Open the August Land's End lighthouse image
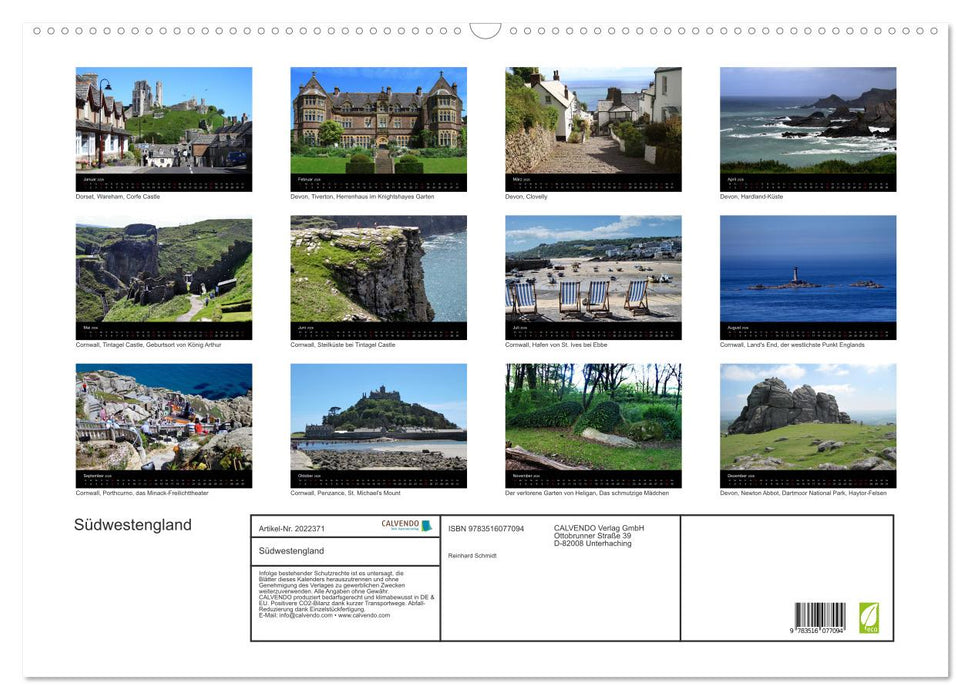Screen dimensions: 971x700 [x=807, y=277]
